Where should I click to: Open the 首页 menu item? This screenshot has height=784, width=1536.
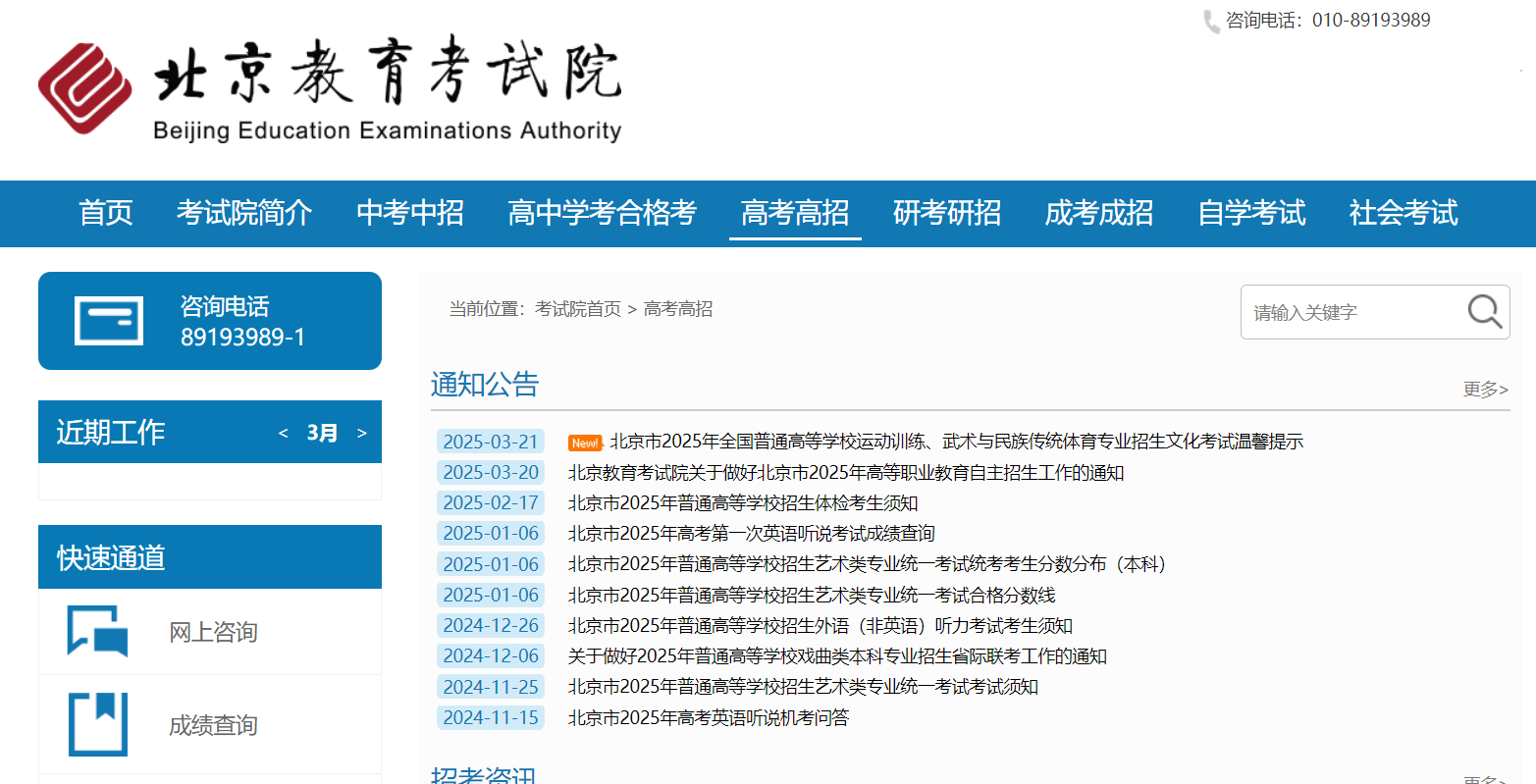click(x=106, y=213)
